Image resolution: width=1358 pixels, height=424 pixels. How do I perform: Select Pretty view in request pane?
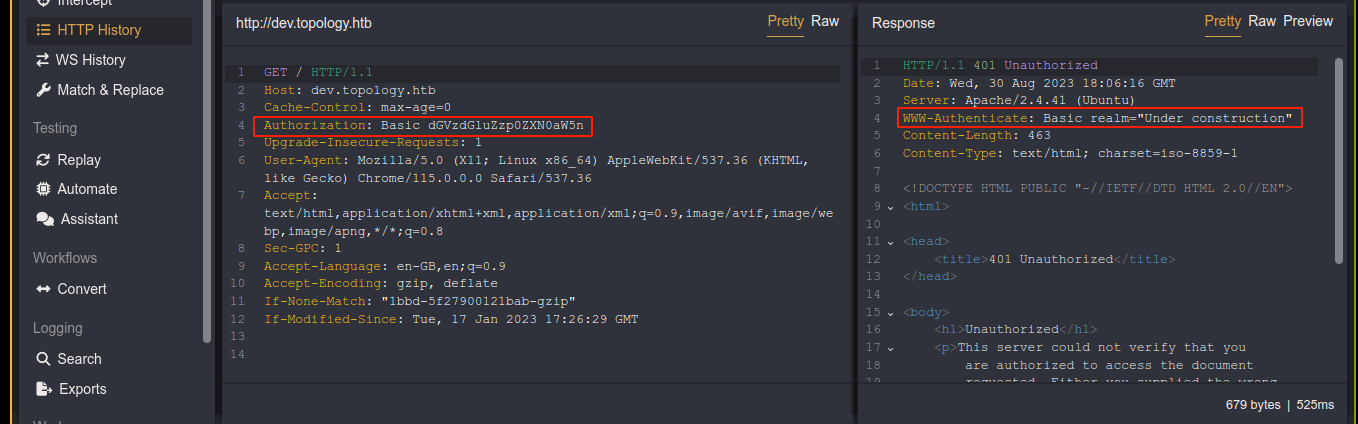pyautogui.click(x=785, y=21)
